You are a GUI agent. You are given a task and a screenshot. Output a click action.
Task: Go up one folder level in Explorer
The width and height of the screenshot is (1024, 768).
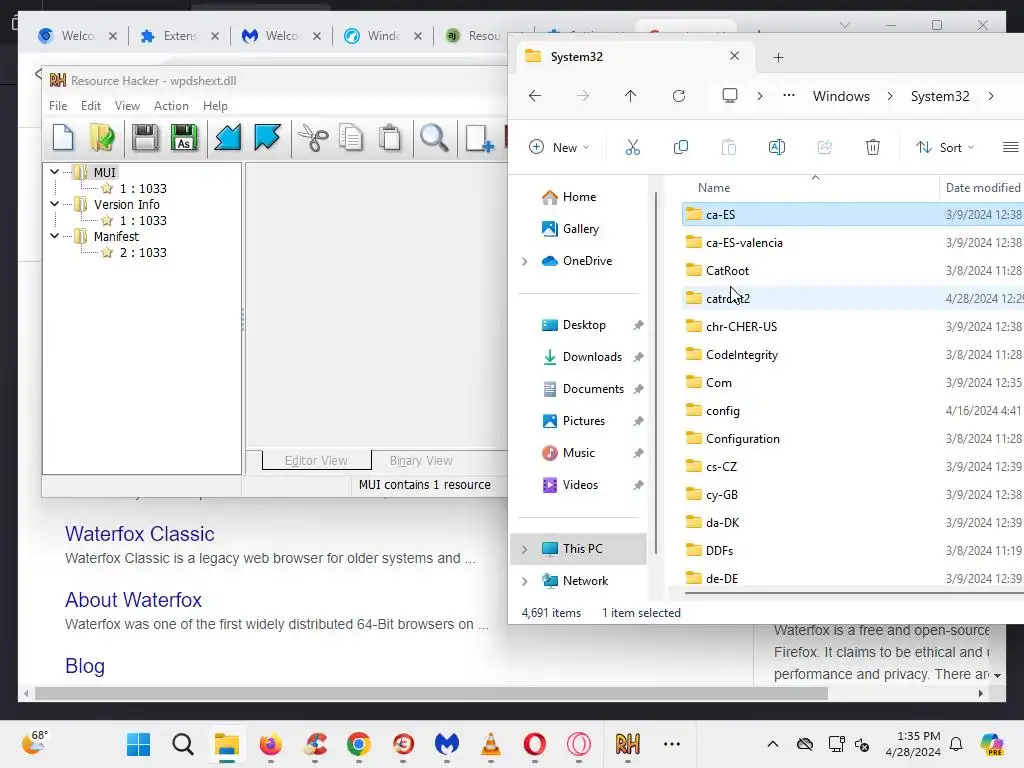coord(630,96)
